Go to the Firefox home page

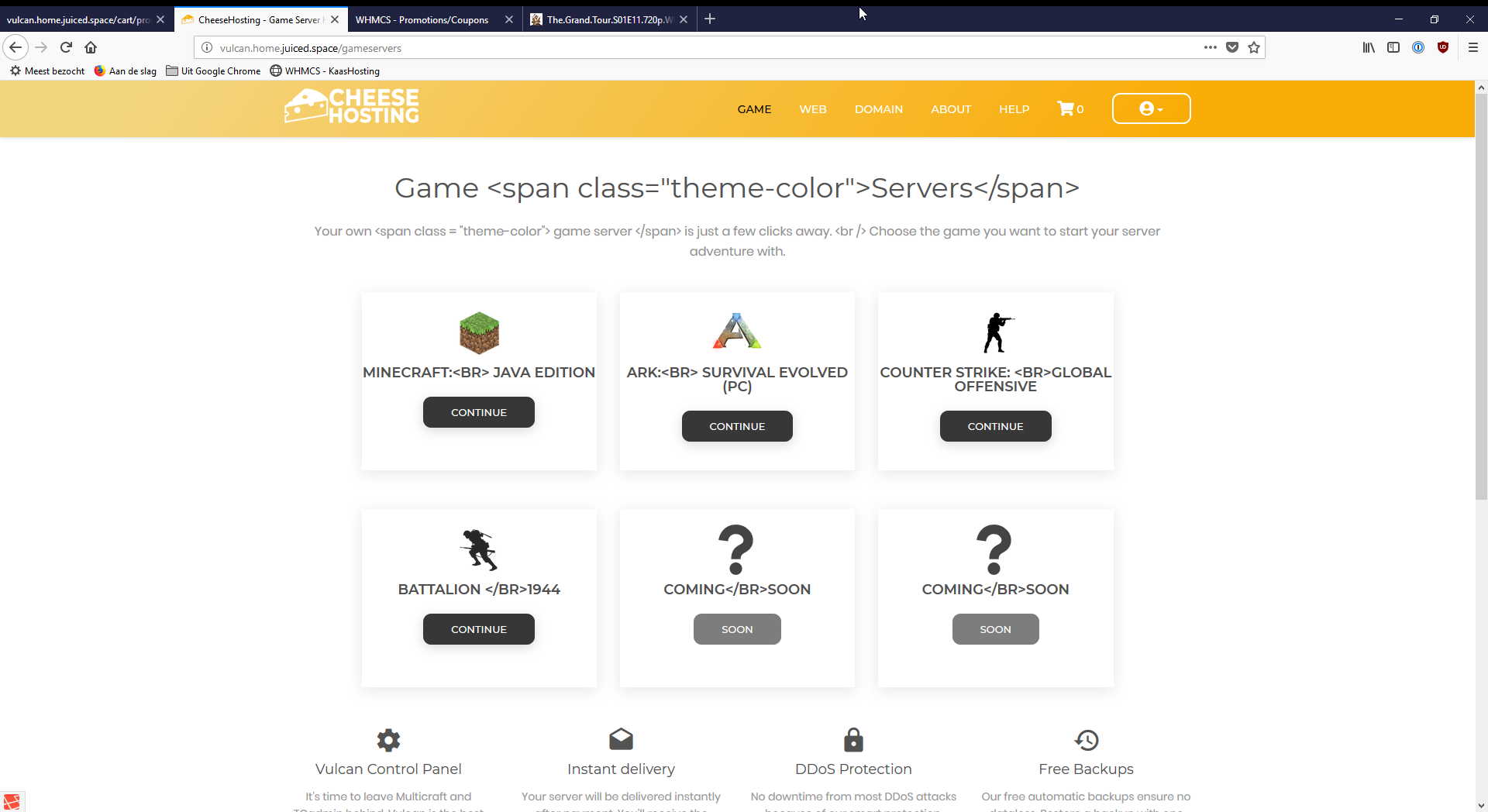pyautogui.click(x=91, y=48)
